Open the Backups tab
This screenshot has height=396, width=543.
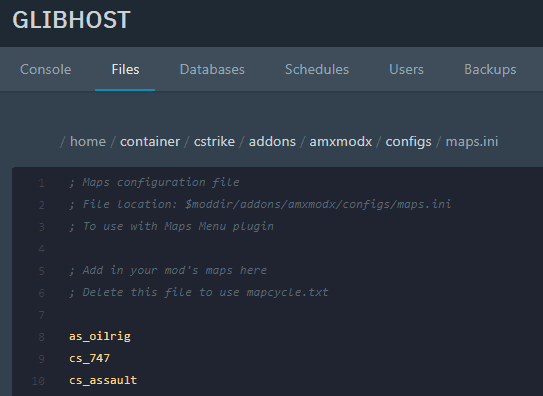490,69
